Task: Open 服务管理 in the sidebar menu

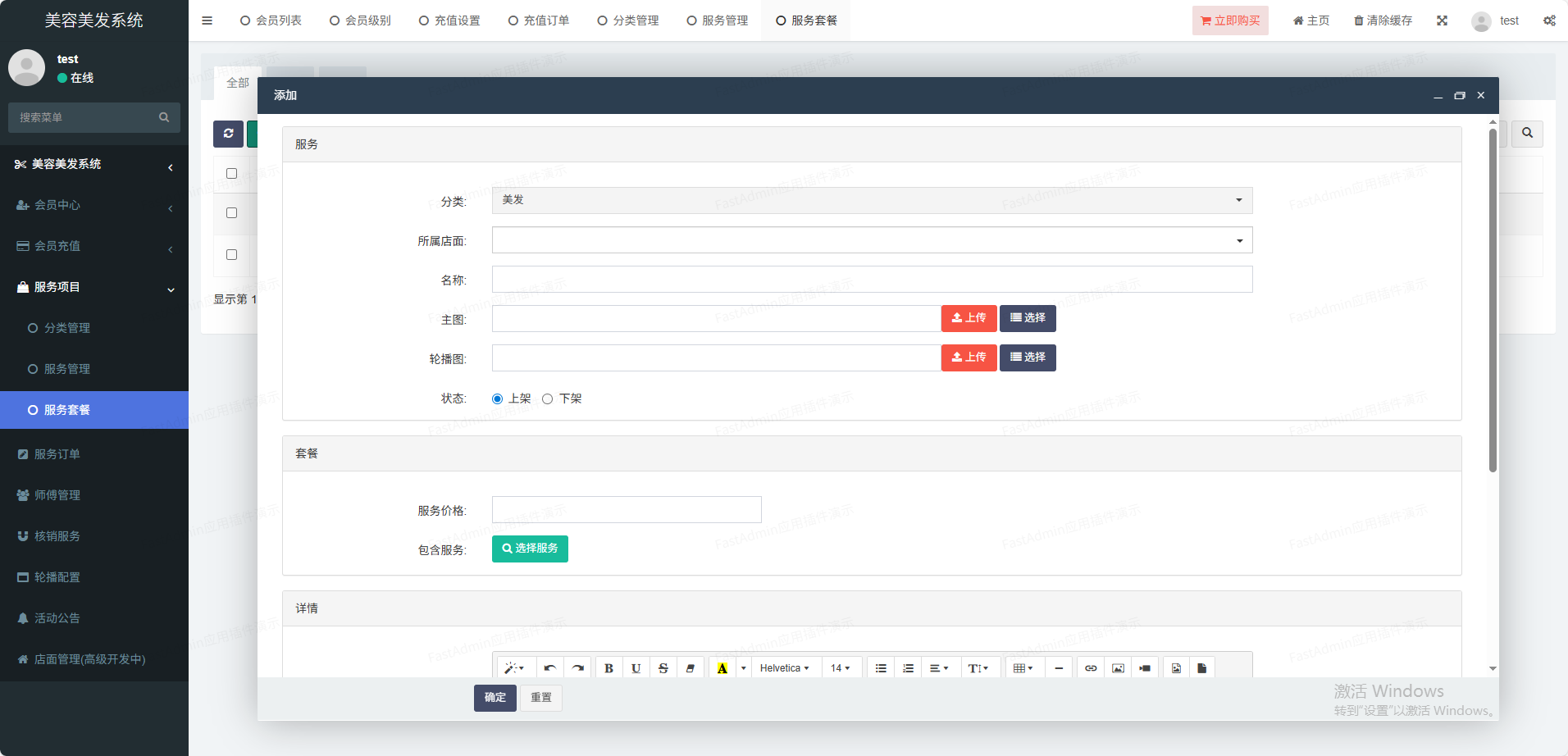Action: 67,369
